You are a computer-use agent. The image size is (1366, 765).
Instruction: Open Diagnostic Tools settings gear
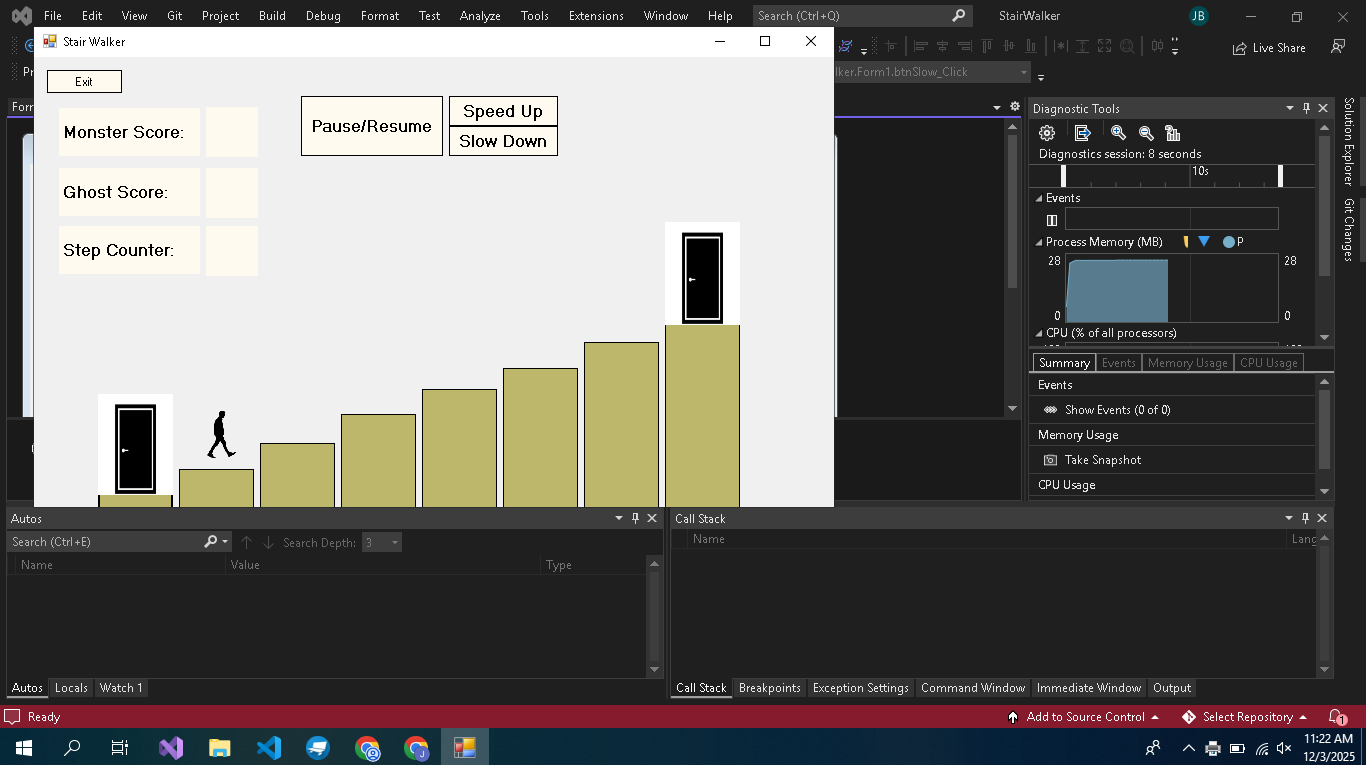(x=1047, y=133)
